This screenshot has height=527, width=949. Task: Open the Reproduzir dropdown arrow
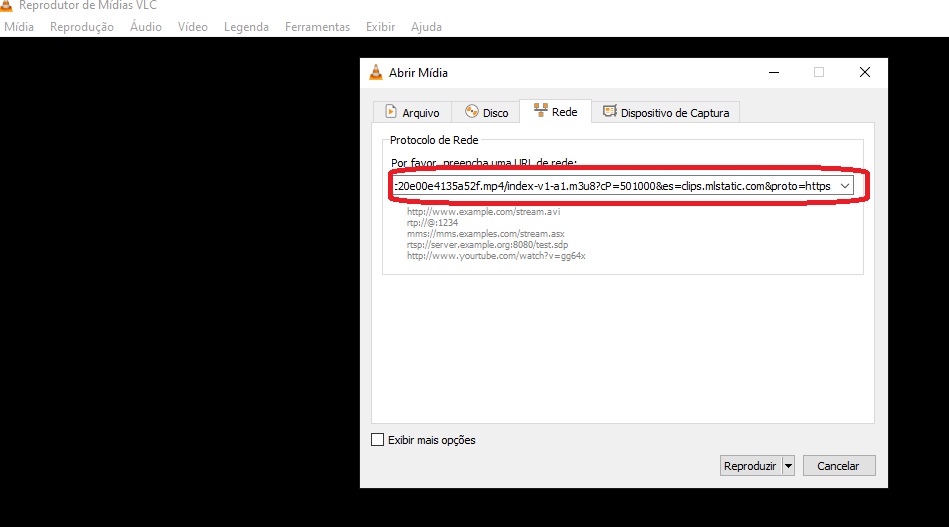[x=788, y=466]
